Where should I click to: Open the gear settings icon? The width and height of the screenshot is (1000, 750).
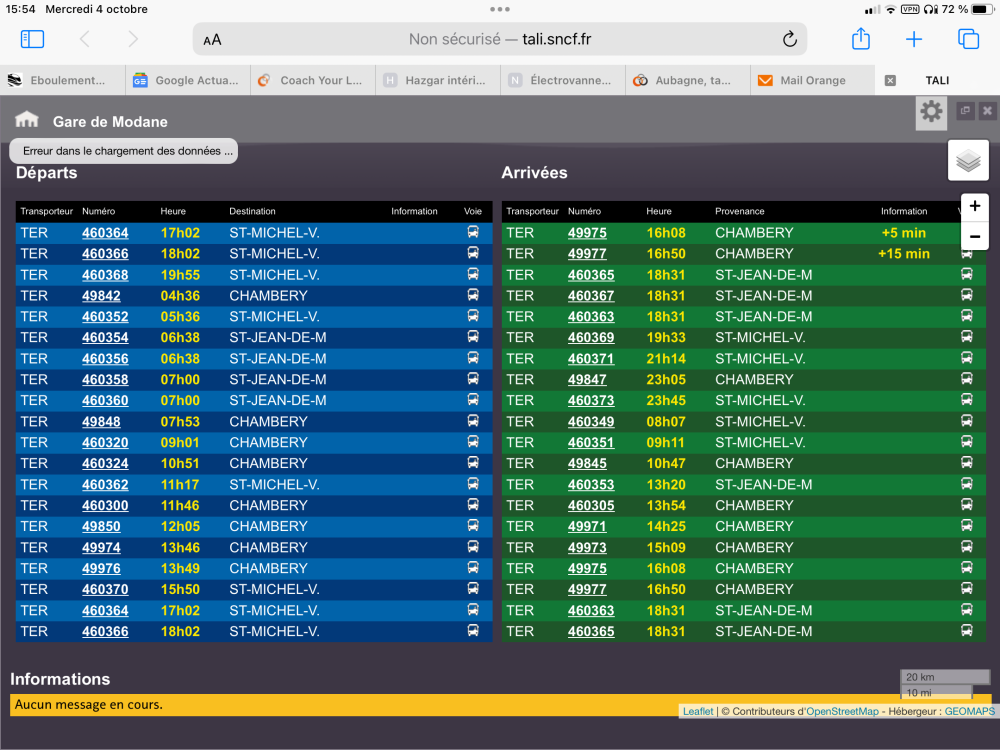click(931, 112)
